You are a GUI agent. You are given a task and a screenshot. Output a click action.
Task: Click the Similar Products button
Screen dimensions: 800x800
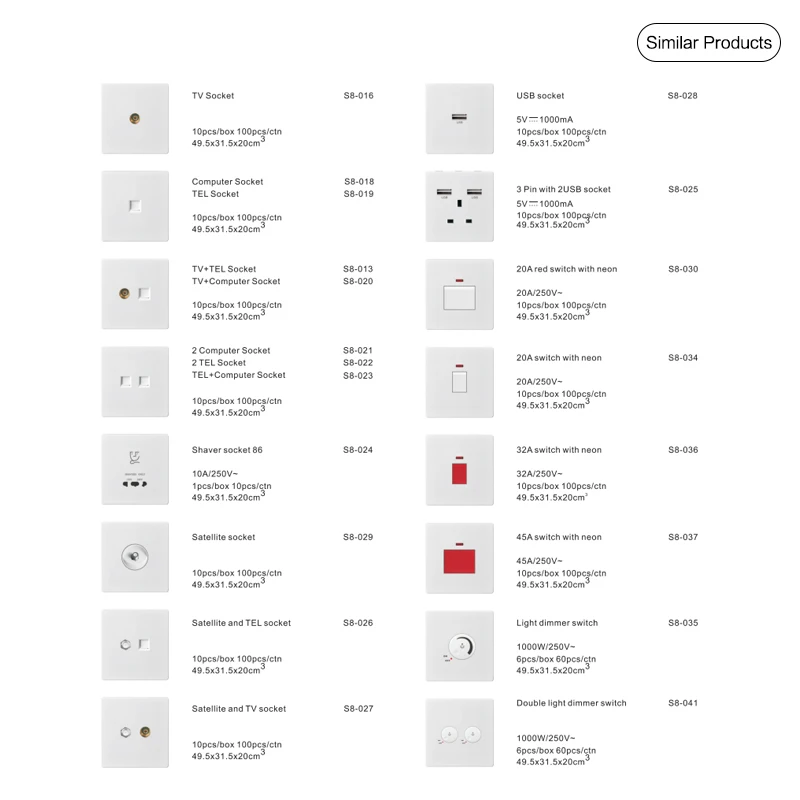coord(708,42)
